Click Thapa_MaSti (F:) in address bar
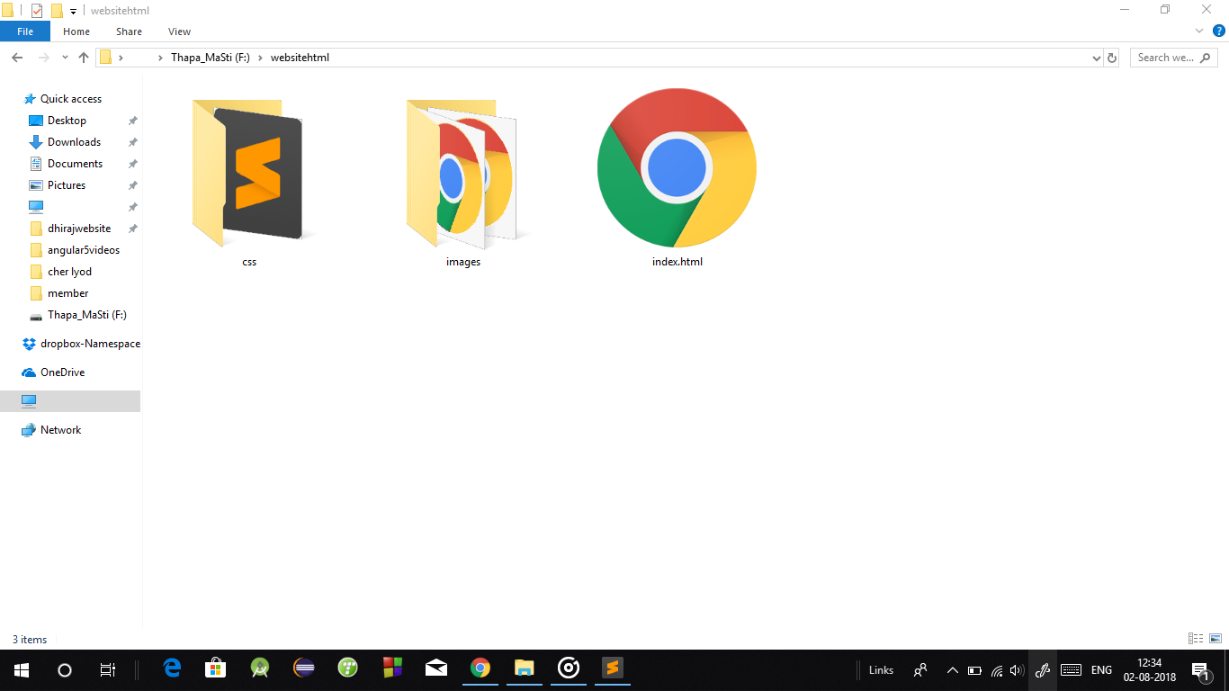This screenshot has width=1229, height=691. click(210, 58)
